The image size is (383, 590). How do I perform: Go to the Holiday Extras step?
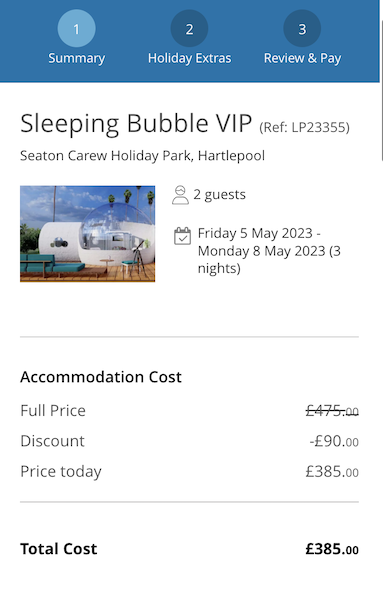[189, 58]
